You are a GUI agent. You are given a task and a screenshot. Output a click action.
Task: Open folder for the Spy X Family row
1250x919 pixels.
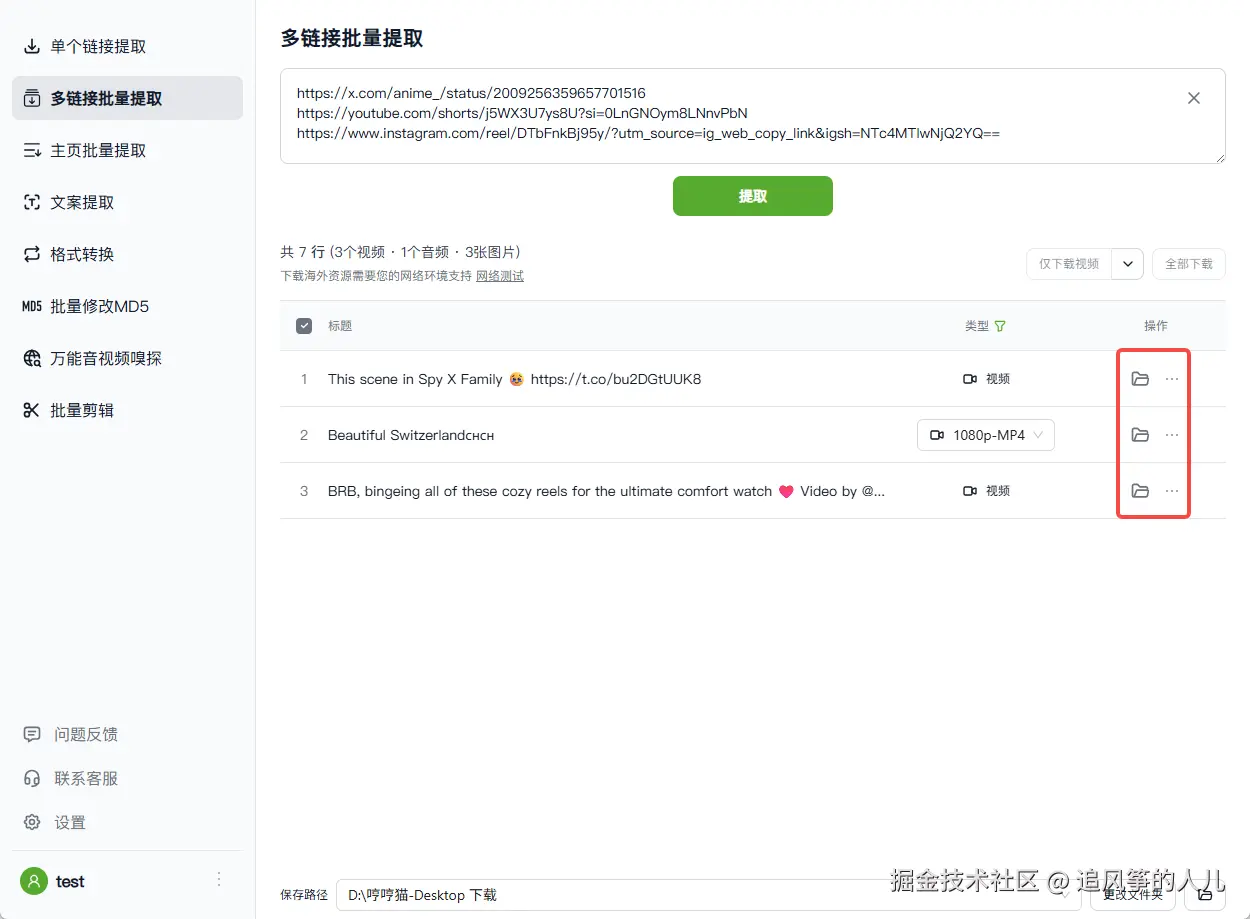click(1140, 379)
